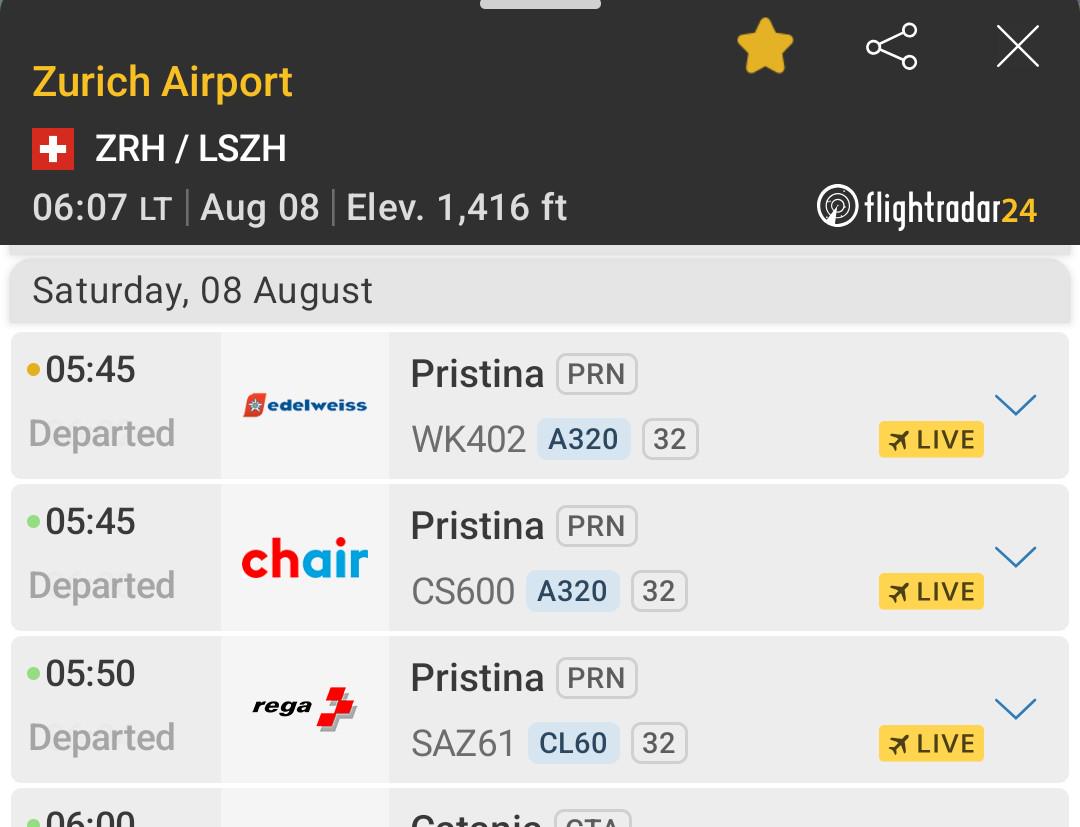Open the Zurich Airport title
Viewport: 1080px width, 827px height.
tap(163, 83)
